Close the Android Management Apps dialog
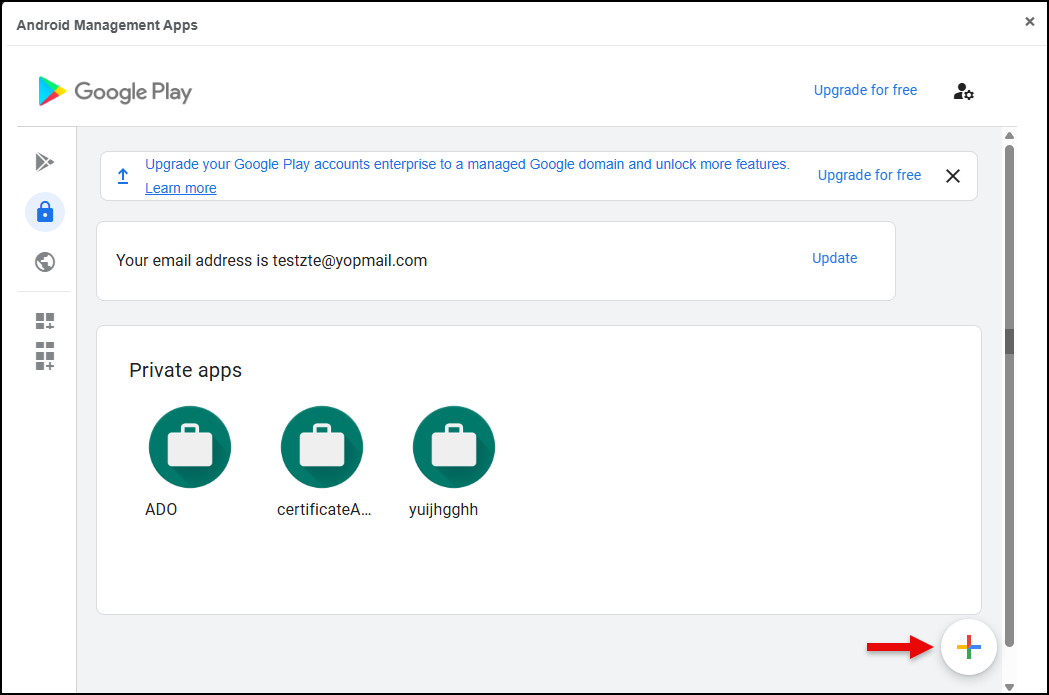This screenshot has width=1049, height=695. (1029, 21)
